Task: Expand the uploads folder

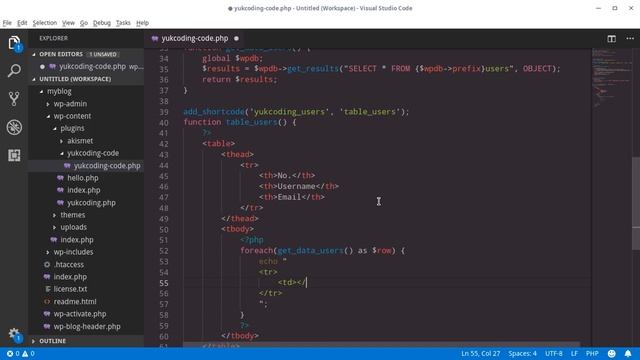Action: click(55, 227)
